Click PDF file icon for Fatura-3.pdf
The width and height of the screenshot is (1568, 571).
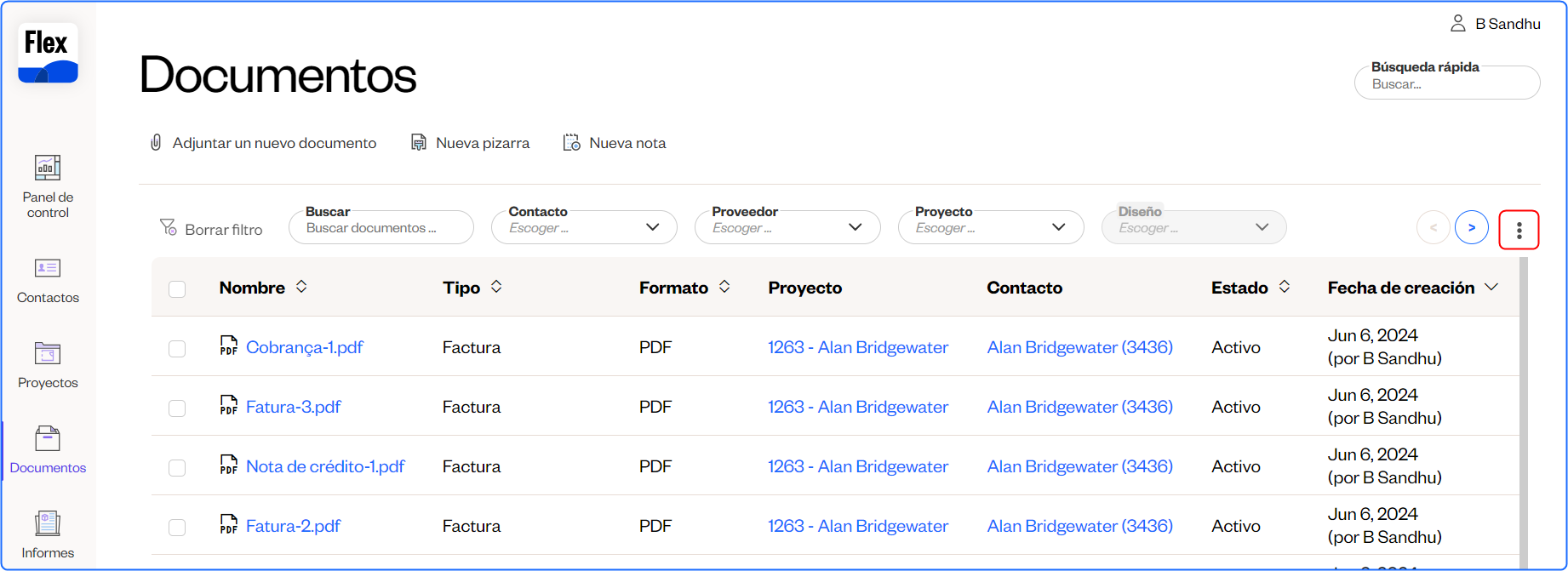click(228, 404)
